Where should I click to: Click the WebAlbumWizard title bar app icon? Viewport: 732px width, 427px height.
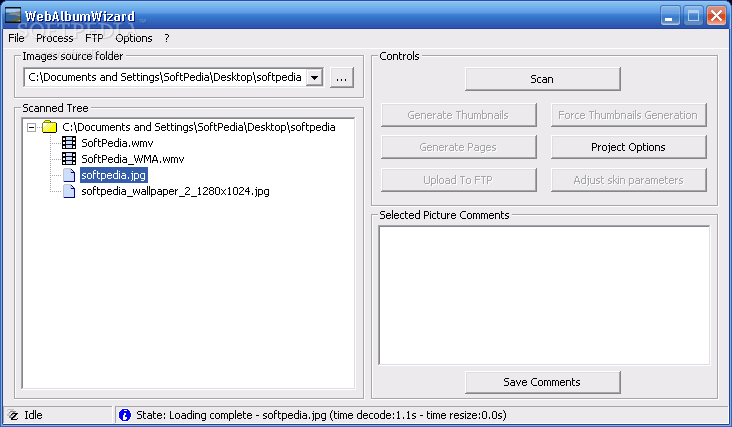point(13,15)
